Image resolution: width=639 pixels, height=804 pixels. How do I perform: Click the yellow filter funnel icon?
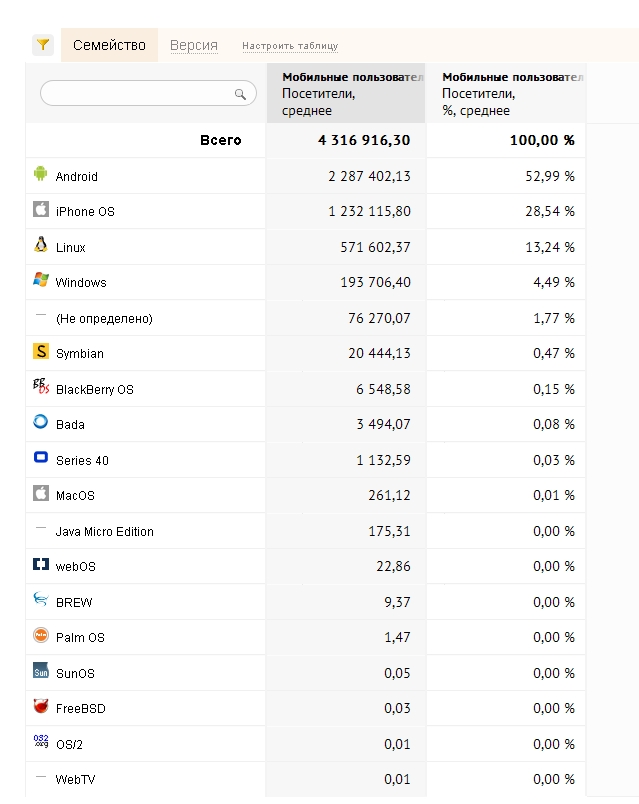coord(43,45)
